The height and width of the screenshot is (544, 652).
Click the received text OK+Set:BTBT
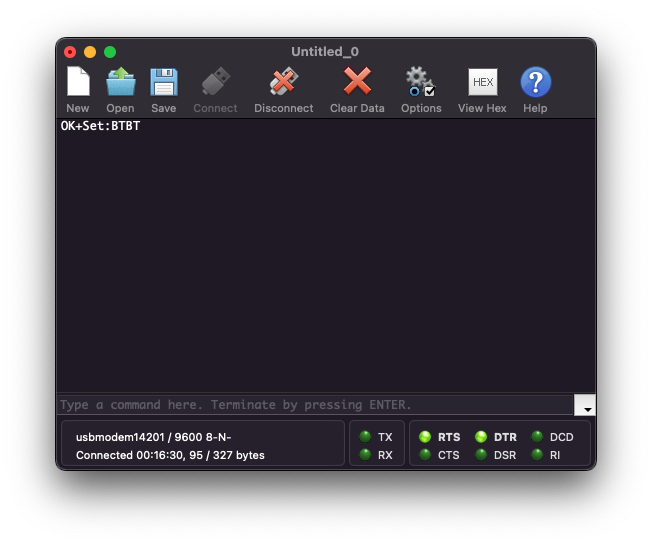click(100, 126)
